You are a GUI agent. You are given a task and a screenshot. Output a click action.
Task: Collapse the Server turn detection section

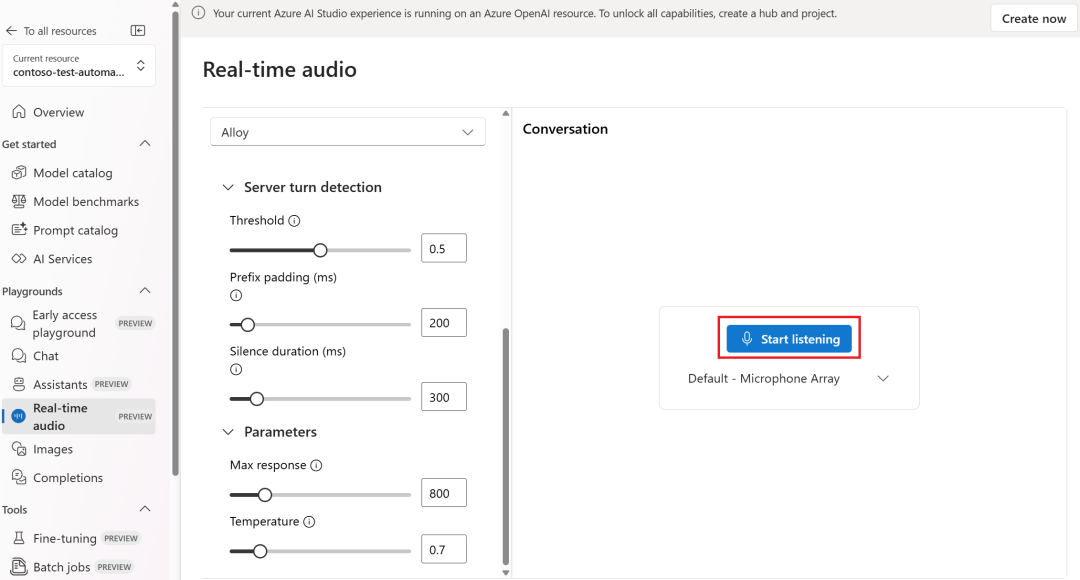(x=228, y=187)
